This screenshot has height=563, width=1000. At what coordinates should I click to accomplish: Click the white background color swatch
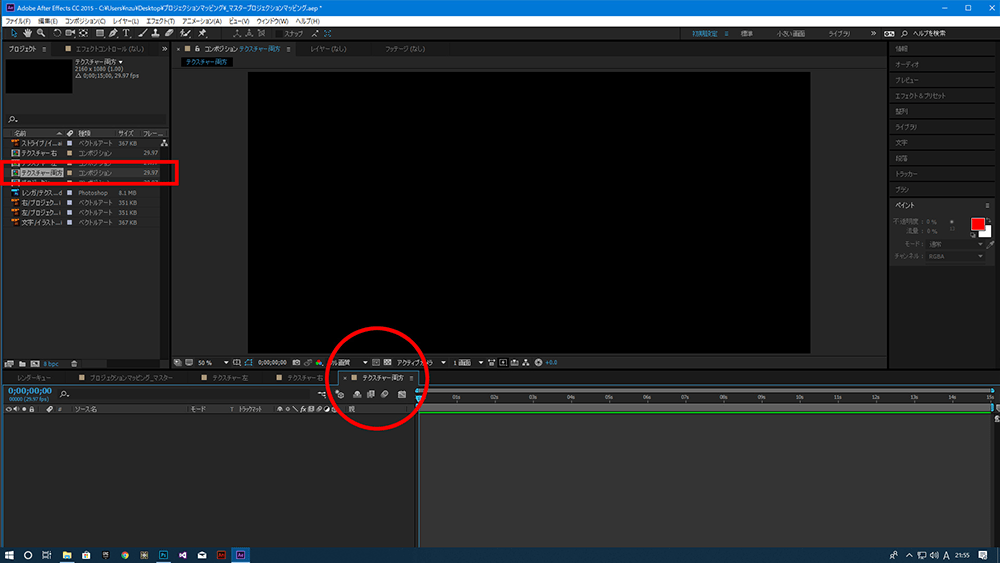point(987,233)
